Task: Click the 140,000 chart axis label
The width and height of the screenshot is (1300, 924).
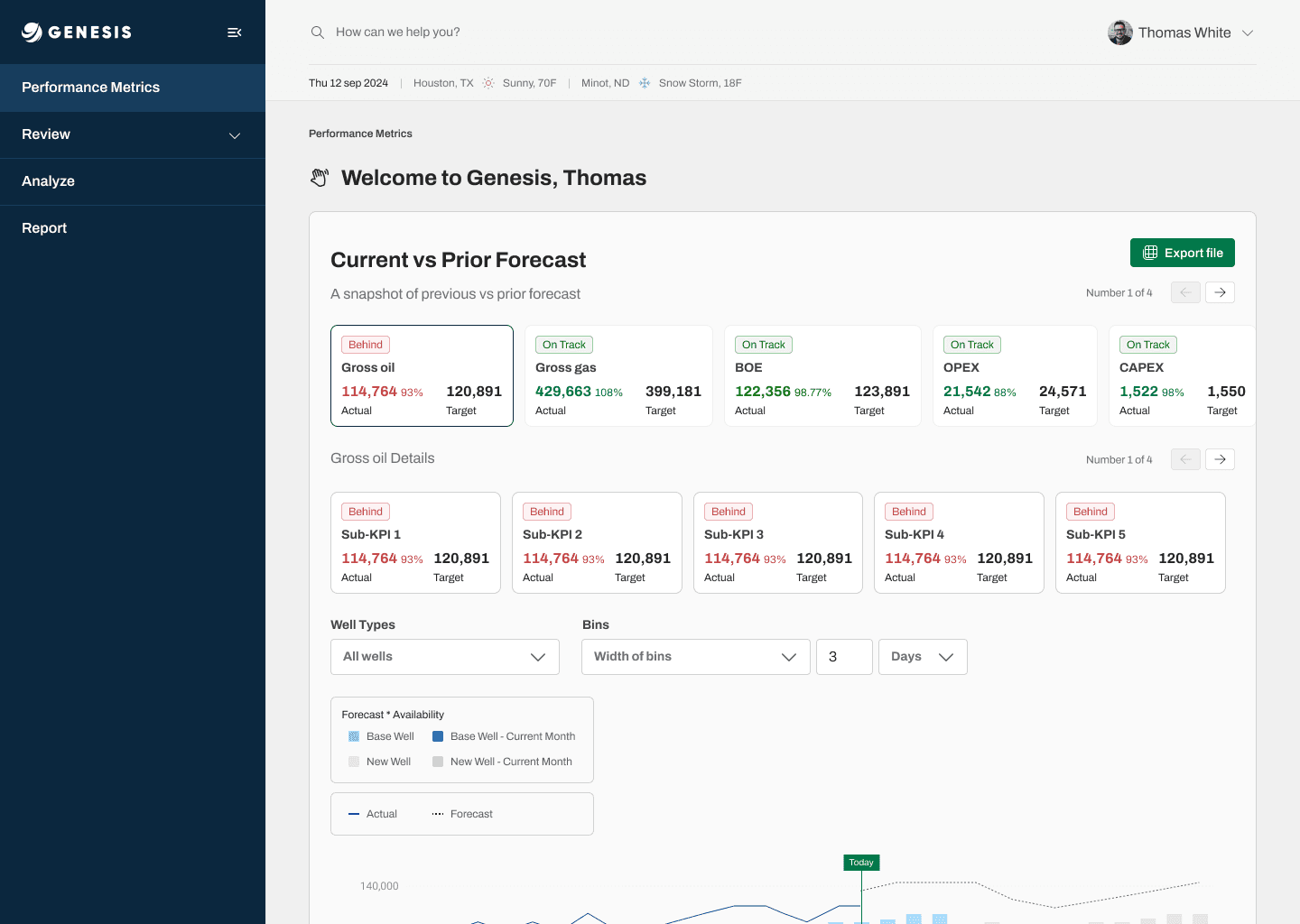Action: pos(379,886)
